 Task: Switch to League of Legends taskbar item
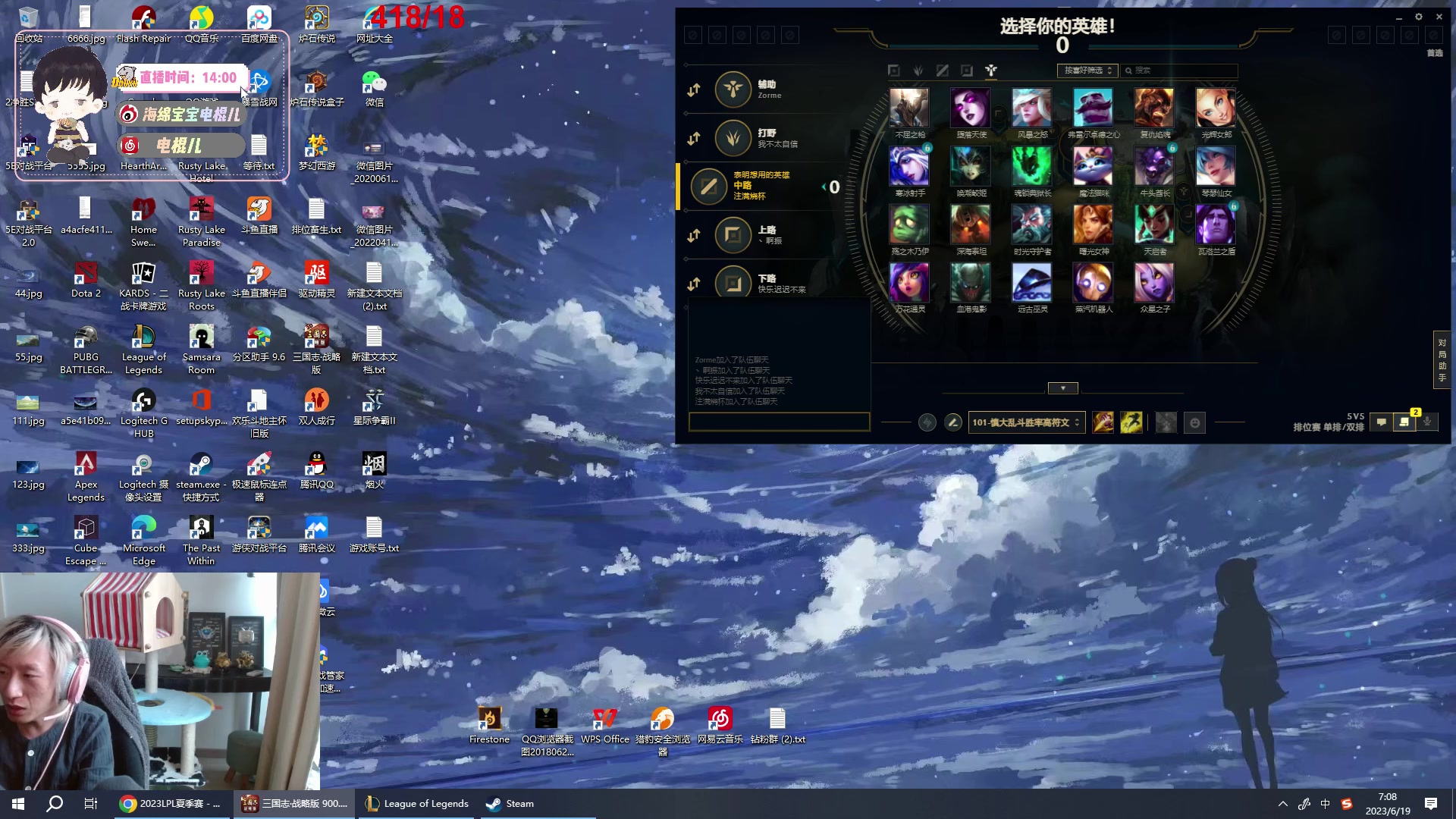pyautogui.click(x=417, y=804)
